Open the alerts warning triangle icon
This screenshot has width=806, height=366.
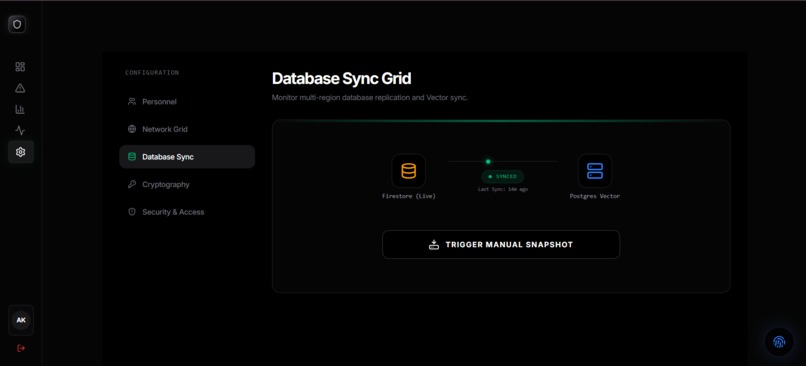click(x=20, y=88)
